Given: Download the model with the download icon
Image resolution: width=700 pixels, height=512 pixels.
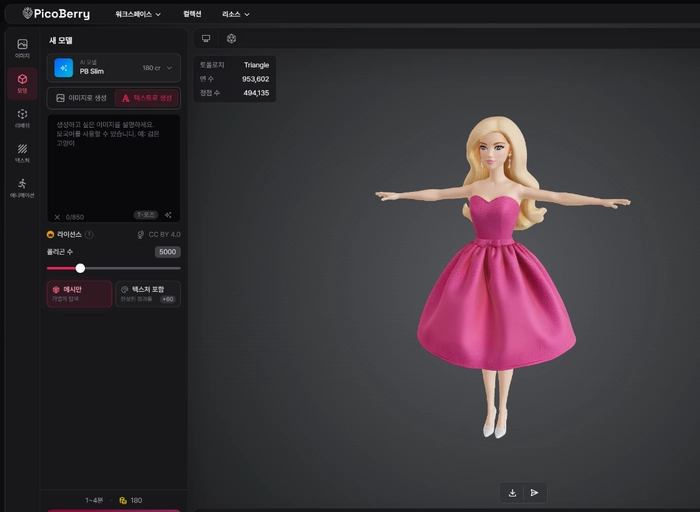Looking at the screenshot, I should pos(512,493).
